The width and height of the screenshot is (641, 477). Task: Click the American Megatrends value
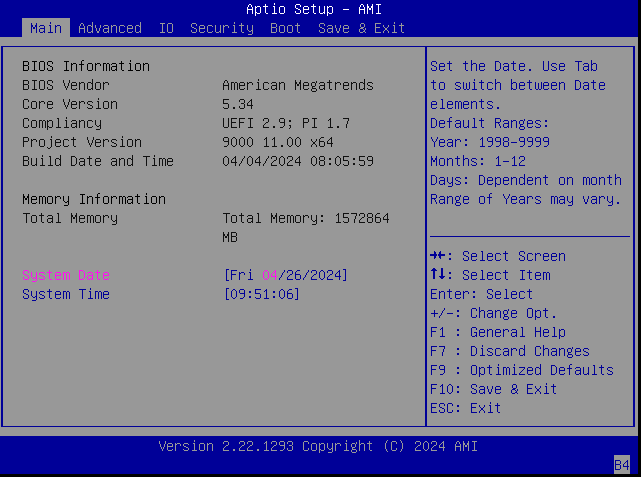point(298,85)
